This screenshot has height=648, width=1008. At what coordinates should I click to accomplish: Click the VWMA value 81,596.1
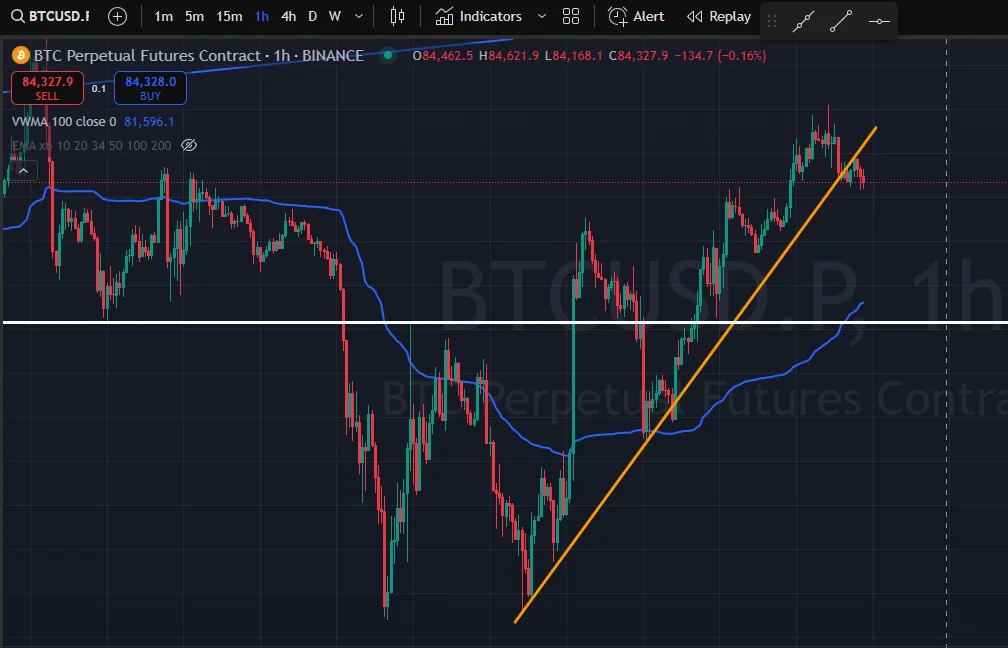point(149,122)
